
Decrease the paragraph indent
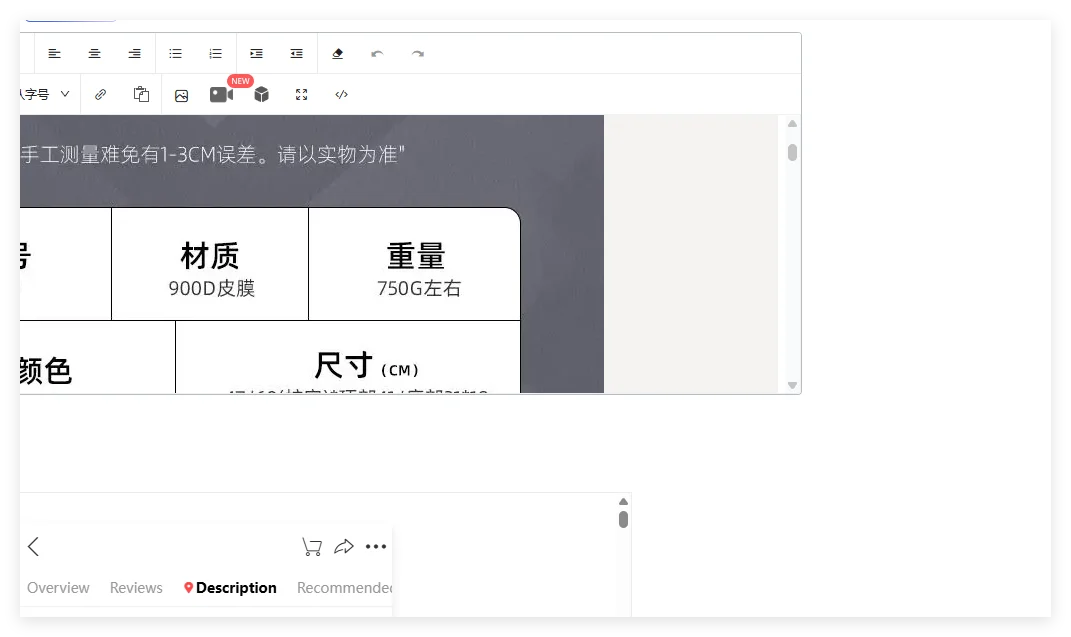coord(296,53)
